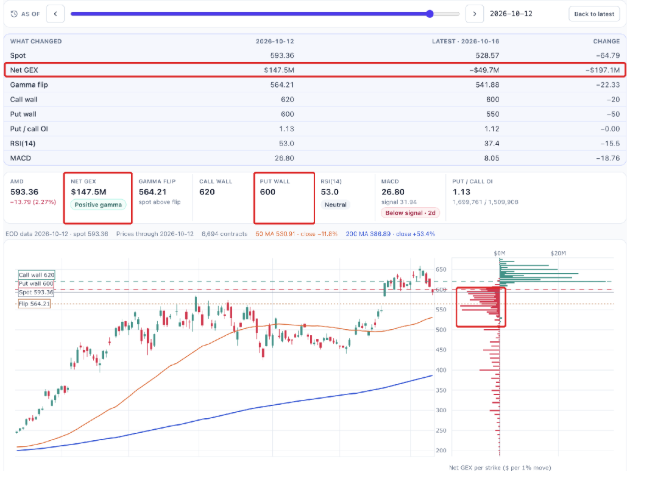Click the 200 MA legend text
The width and height of the screenshot is (645, 478).
[x=390, y=234]
